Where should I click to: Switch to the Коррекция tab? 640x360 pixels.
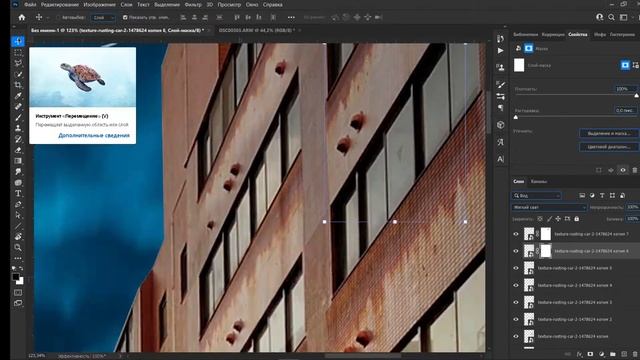click(553, 35)
